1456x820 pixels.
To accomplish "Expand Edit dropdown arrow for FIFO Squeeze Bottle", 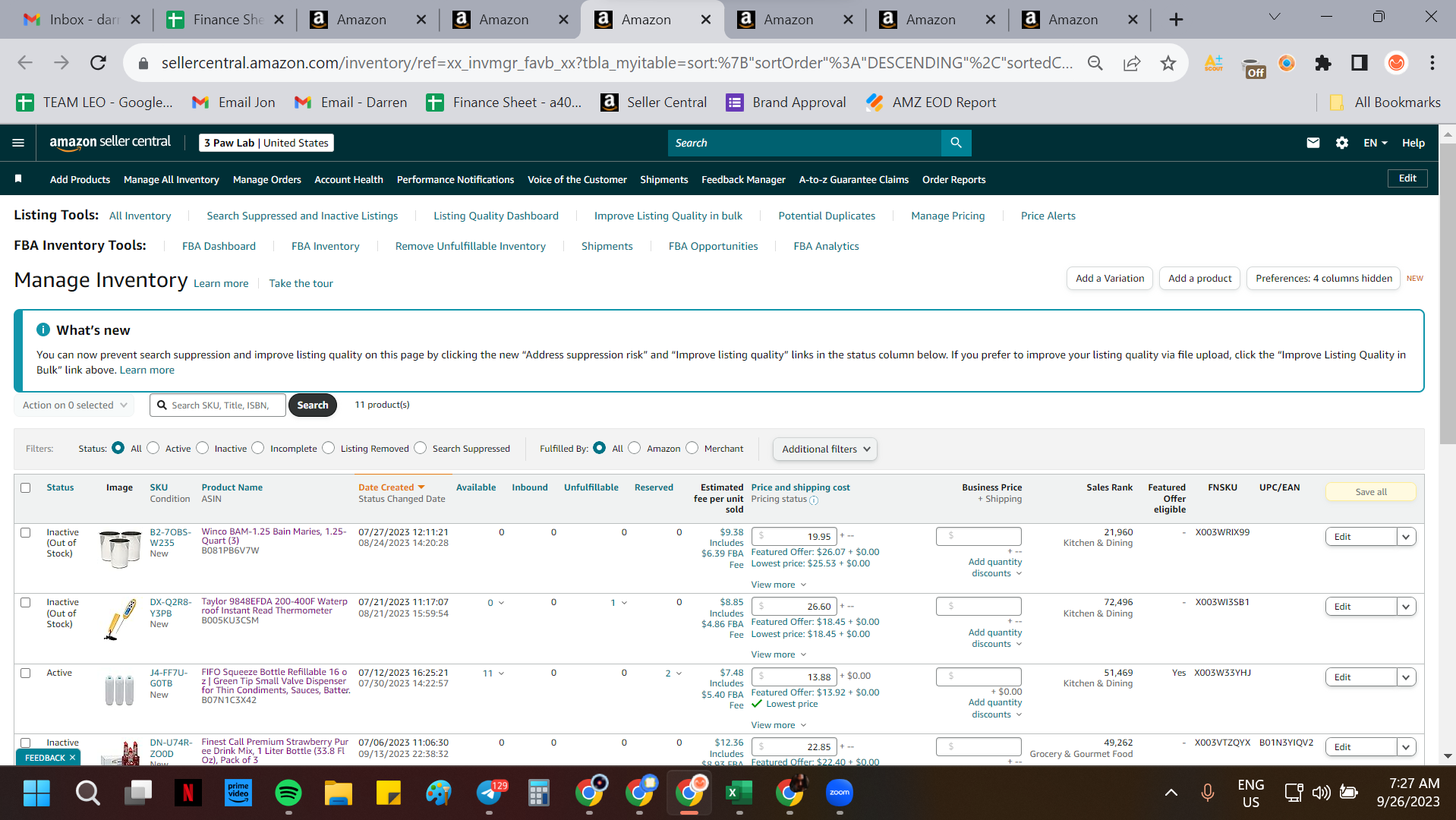I will click(x=1407, y=677).
